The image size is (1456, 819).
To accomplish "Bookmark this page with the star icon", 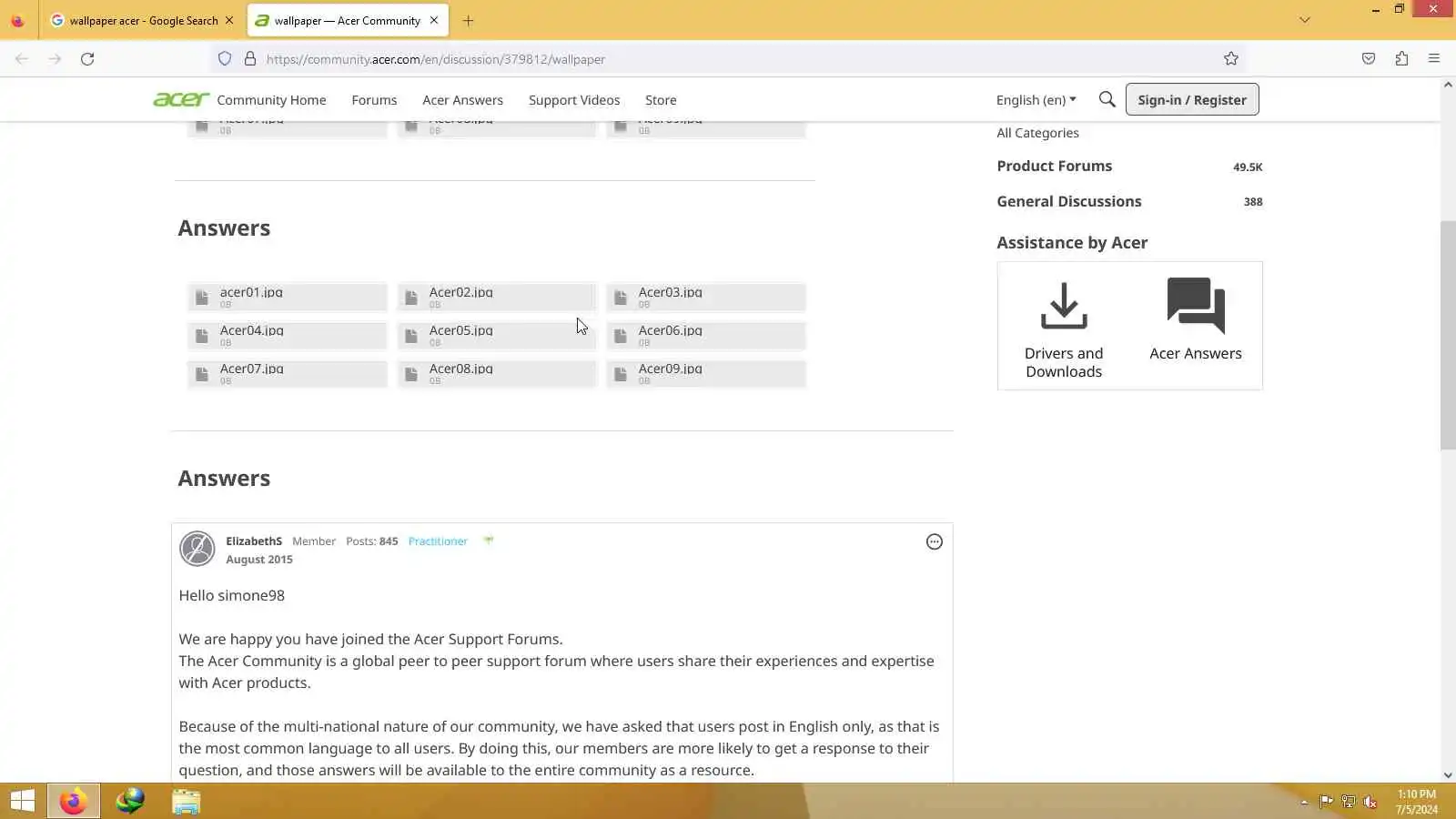I will [1231, 59].
